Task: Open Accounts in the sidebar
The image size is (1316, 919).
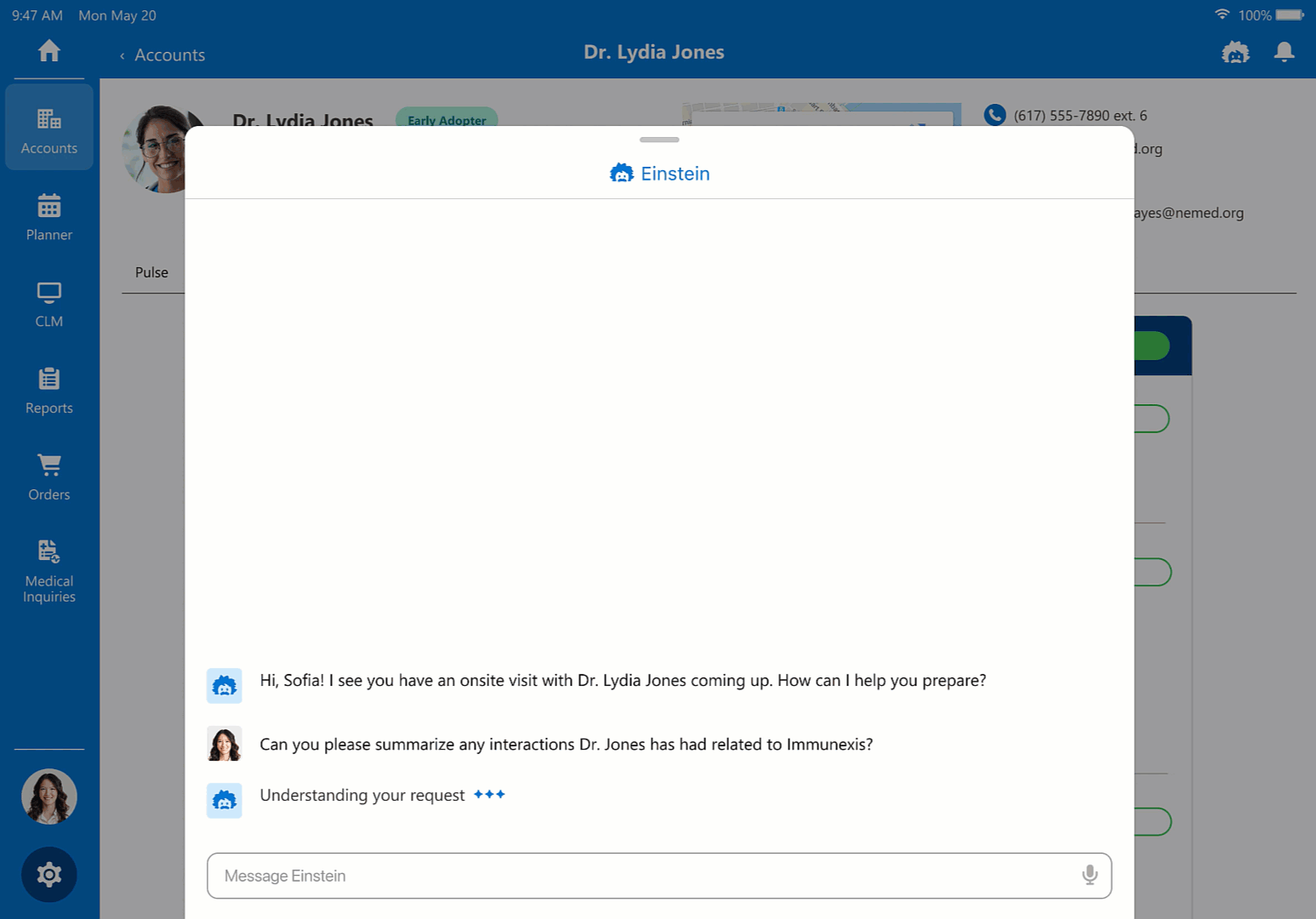Action: pos(49,128)
